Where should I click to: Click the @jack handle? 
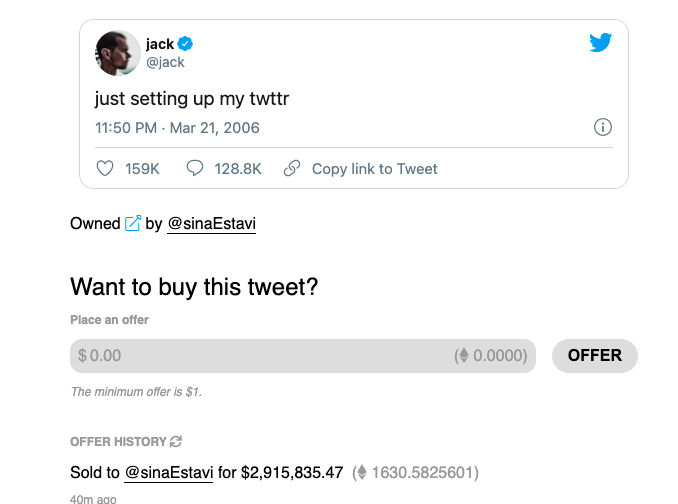[x=165, y=62]
